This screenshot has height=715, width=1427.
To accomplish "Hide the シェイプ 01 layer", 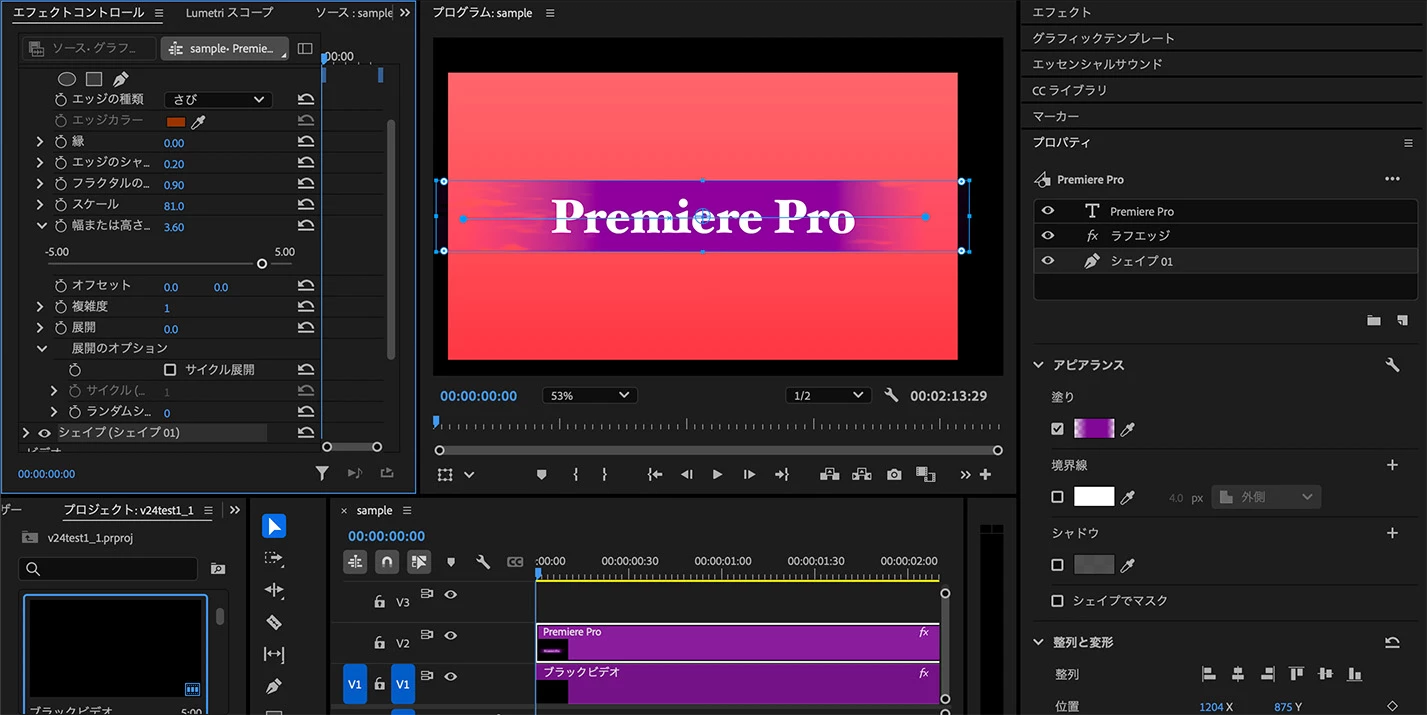I will pyautogui.click(x=1048, y=260).
